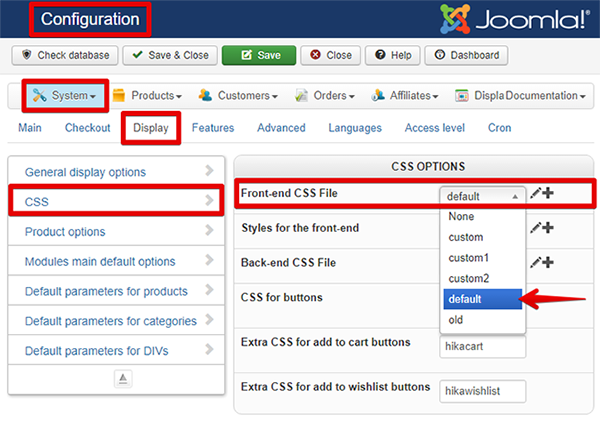Expand Default parameters for products chevron

point(209,290)
